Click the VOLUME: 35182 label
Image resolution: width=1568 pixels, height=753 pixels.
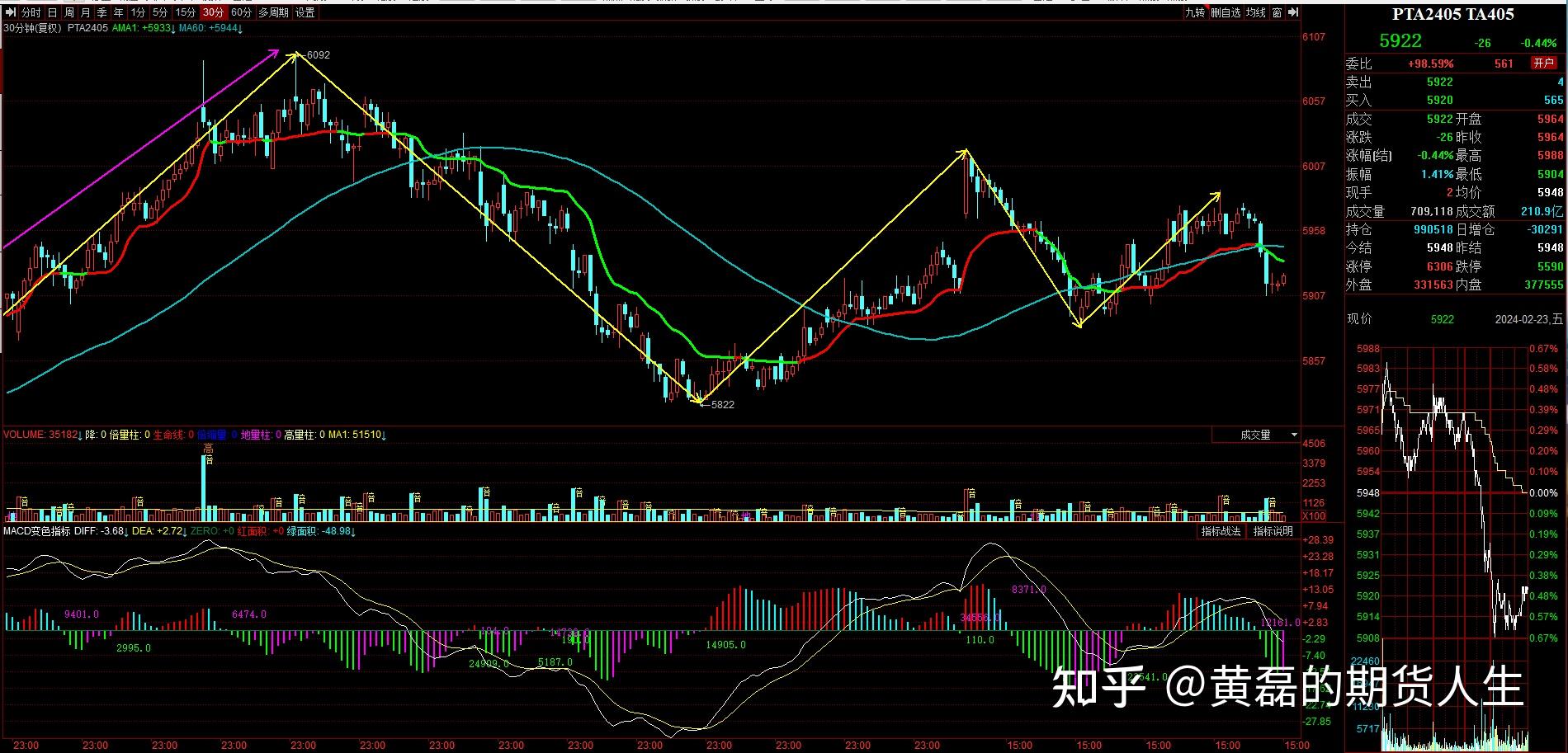(42, 435)
